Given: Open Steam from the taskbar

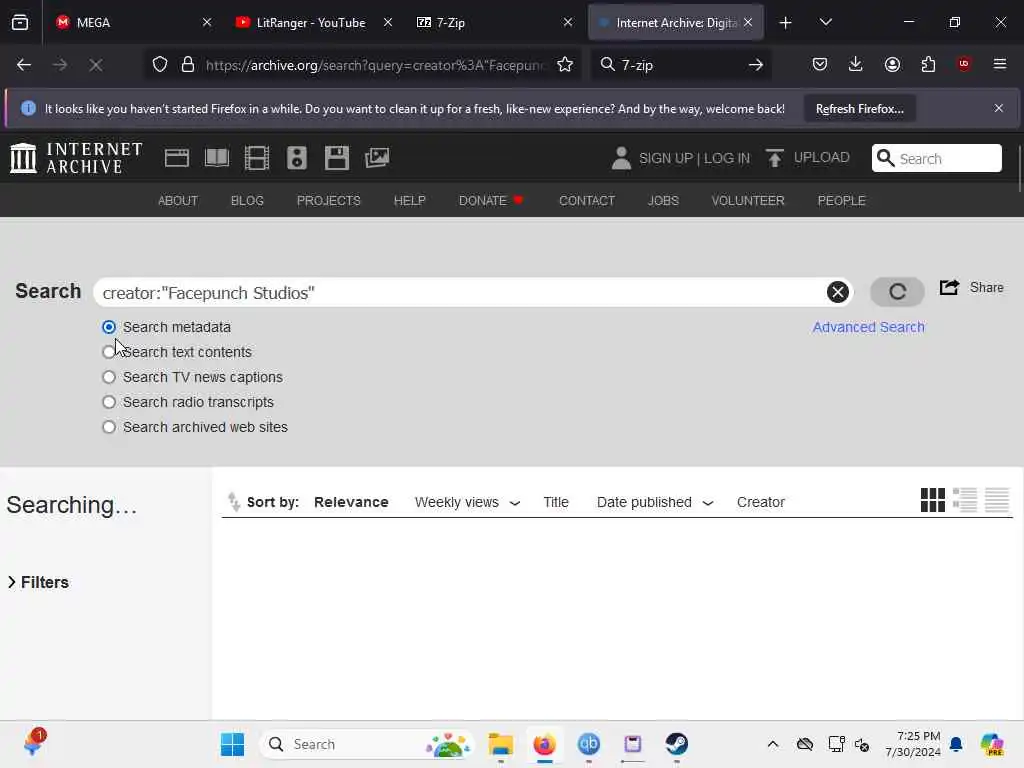Looking at the screenshot, I should pos(677,744).
